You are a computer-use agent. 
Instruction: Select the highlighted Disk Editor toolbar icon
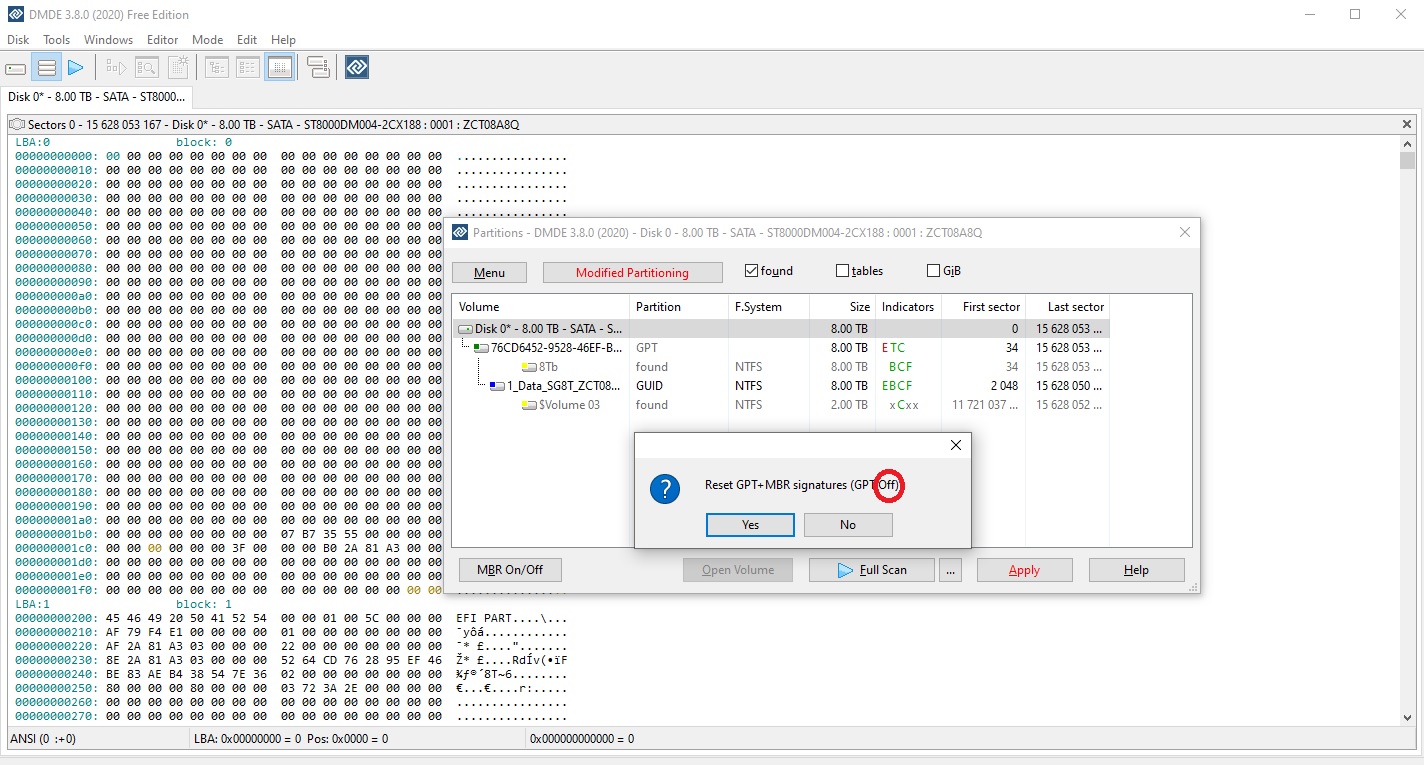click(x=279, y=68)
